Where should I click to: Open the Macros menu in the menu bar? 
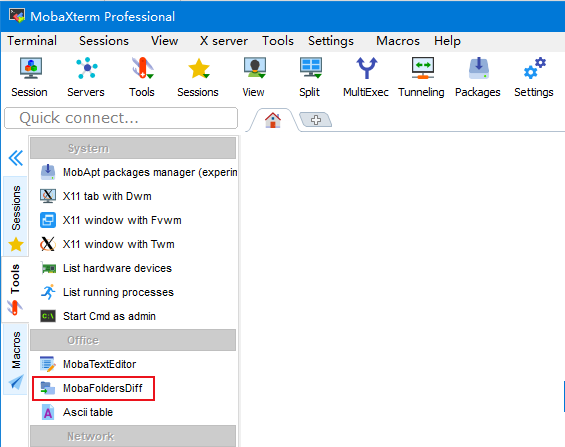(398, 41)
